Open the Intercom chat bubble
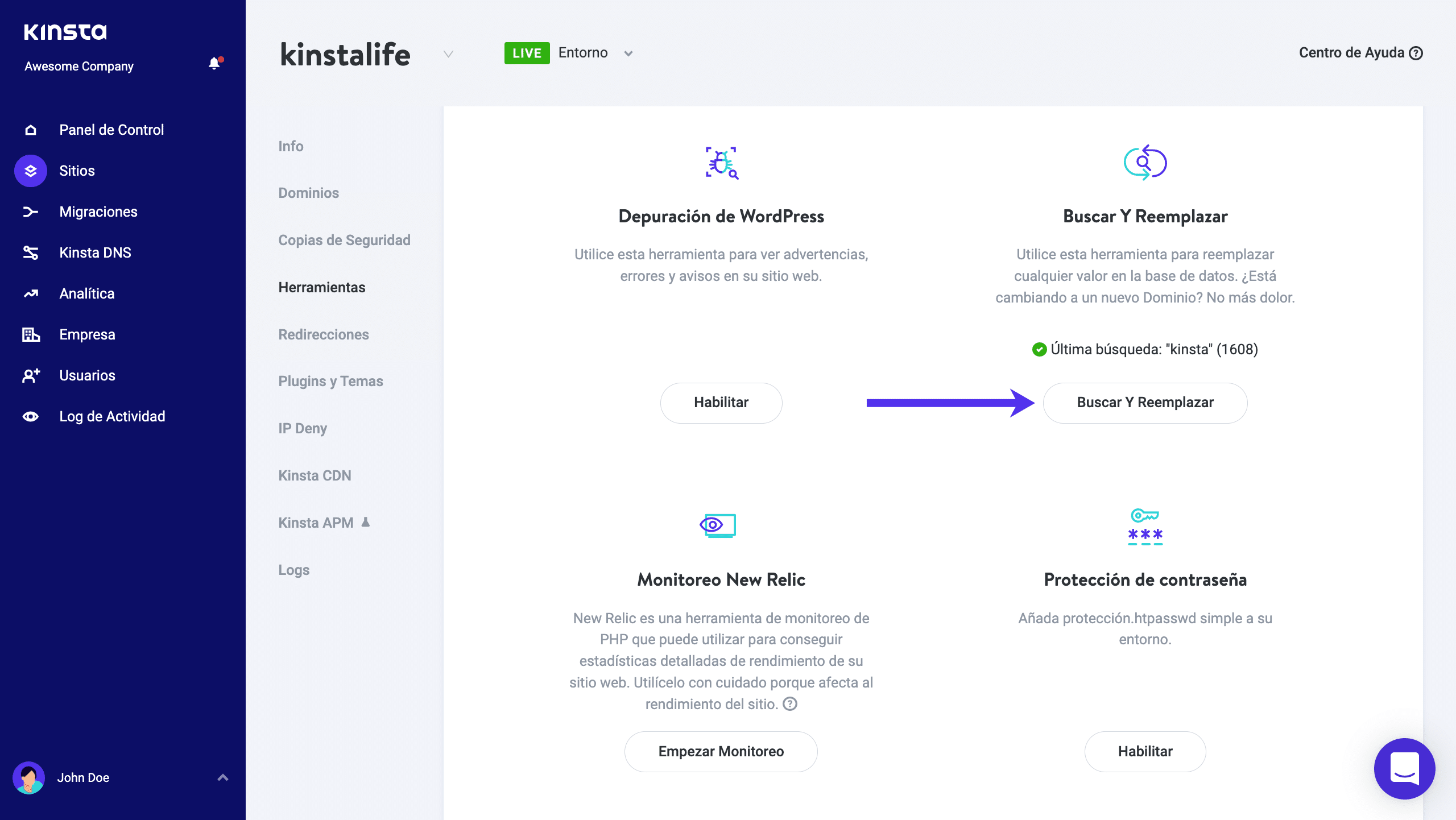Image resolution: width=1456 pixels, height=820 pixels. tap(1404, 768)
